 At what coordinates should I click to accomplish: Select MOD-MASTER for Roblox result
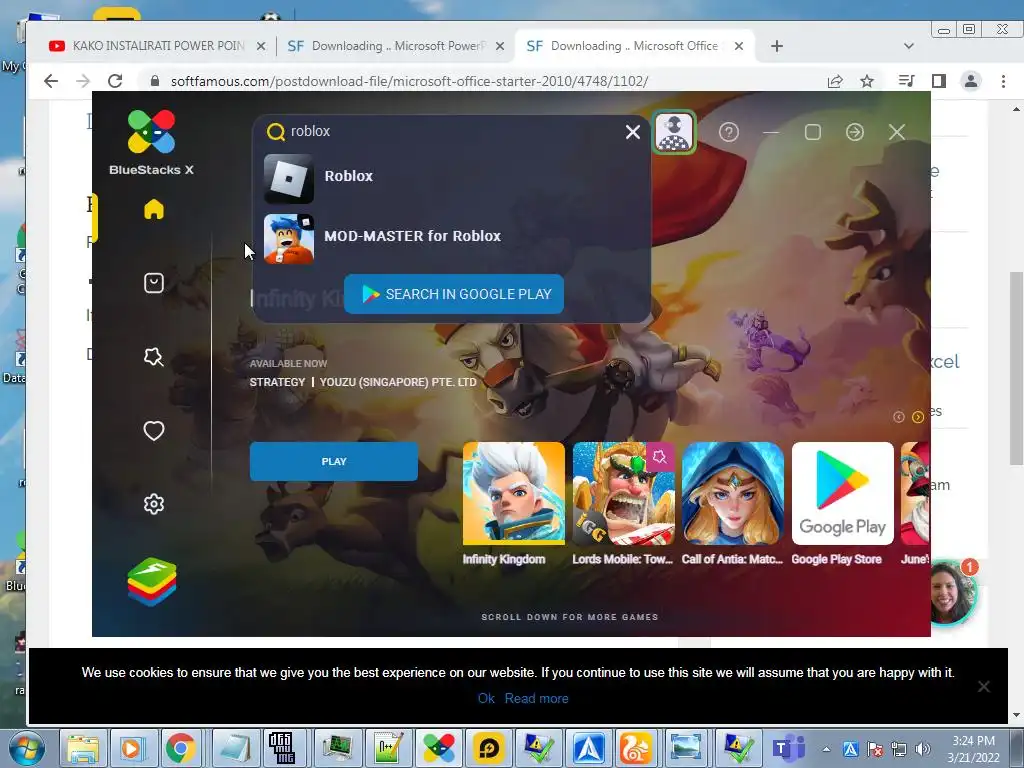pyautogui.click(x=452, y=238)
